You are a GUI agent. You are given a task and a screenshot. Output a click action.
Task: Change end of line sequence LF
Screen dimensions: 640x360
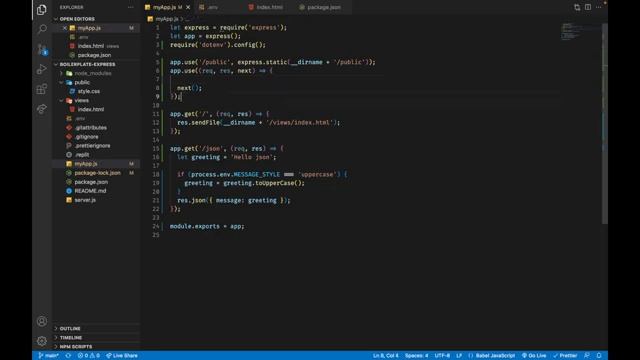(459, 356)
